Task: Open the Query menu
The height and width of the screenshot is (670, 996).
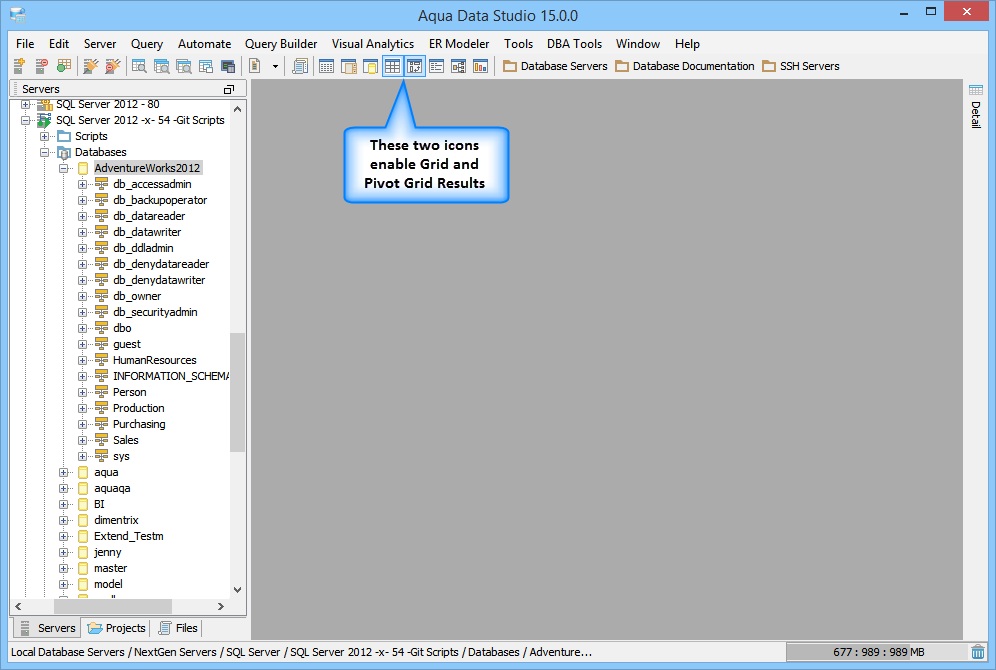Action: (x=147, y=44)
